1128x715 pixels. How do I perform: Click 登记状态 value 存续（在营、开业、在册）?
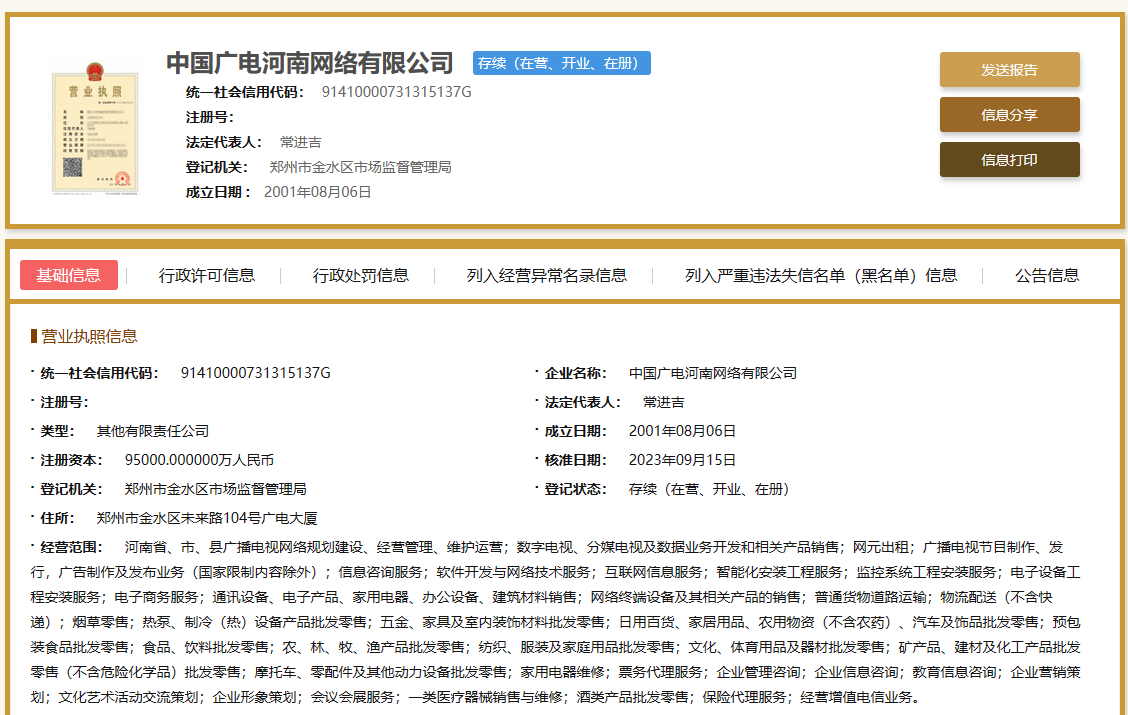[712, 489]
